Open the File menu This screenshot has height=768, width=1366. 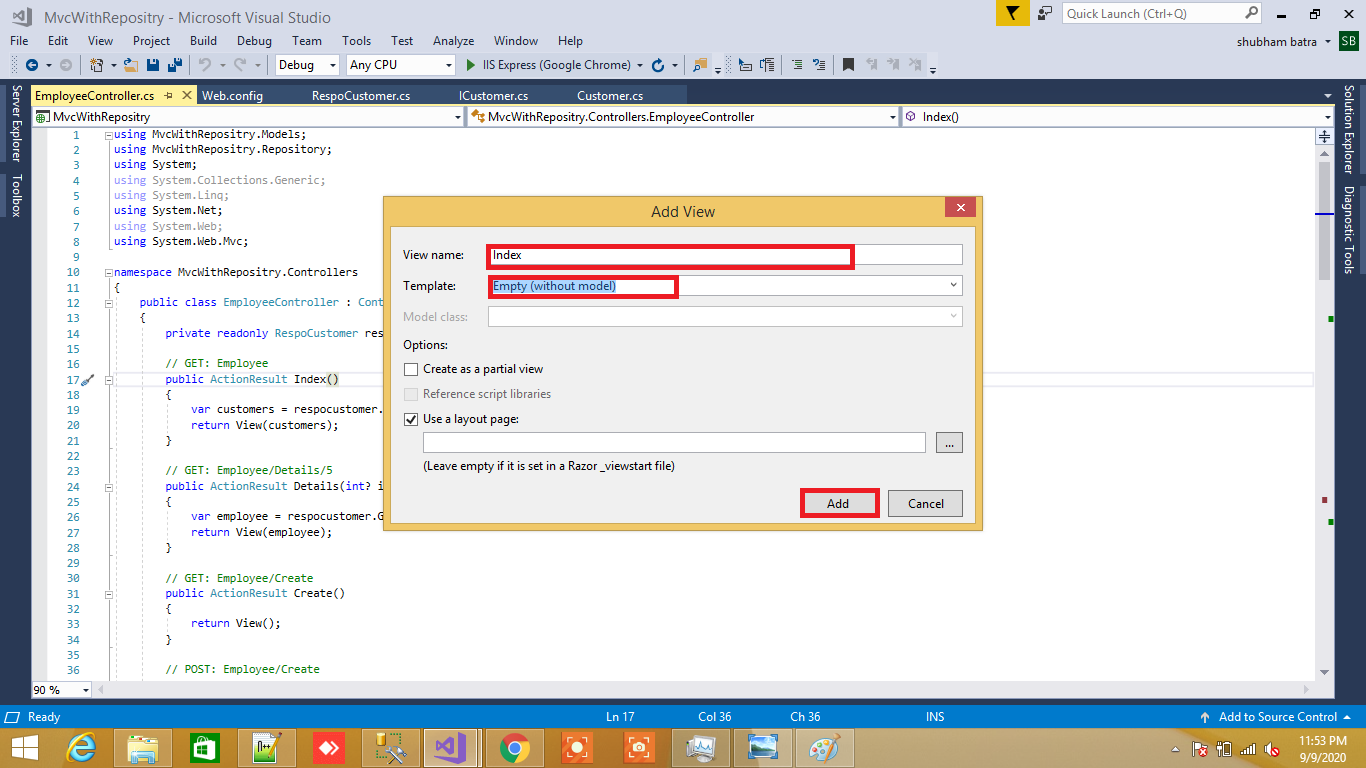(19, 41)
